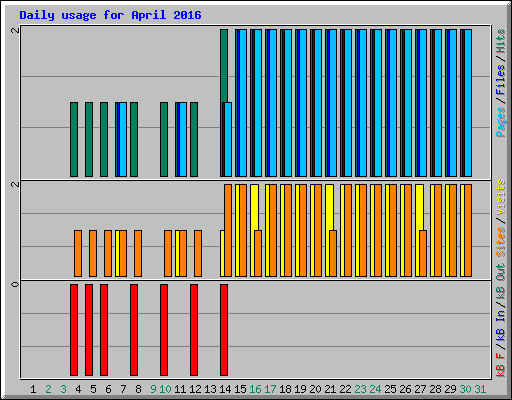Select day label 18 on the x-axis

[x=285, y=389]
